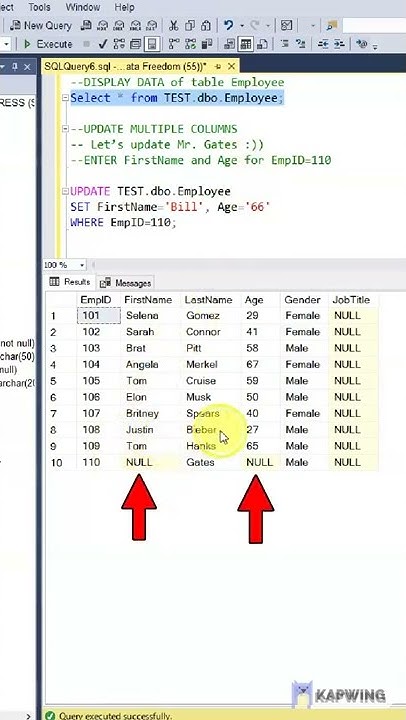Toggle IntelliSense enabled button

(x=152, y=45)
